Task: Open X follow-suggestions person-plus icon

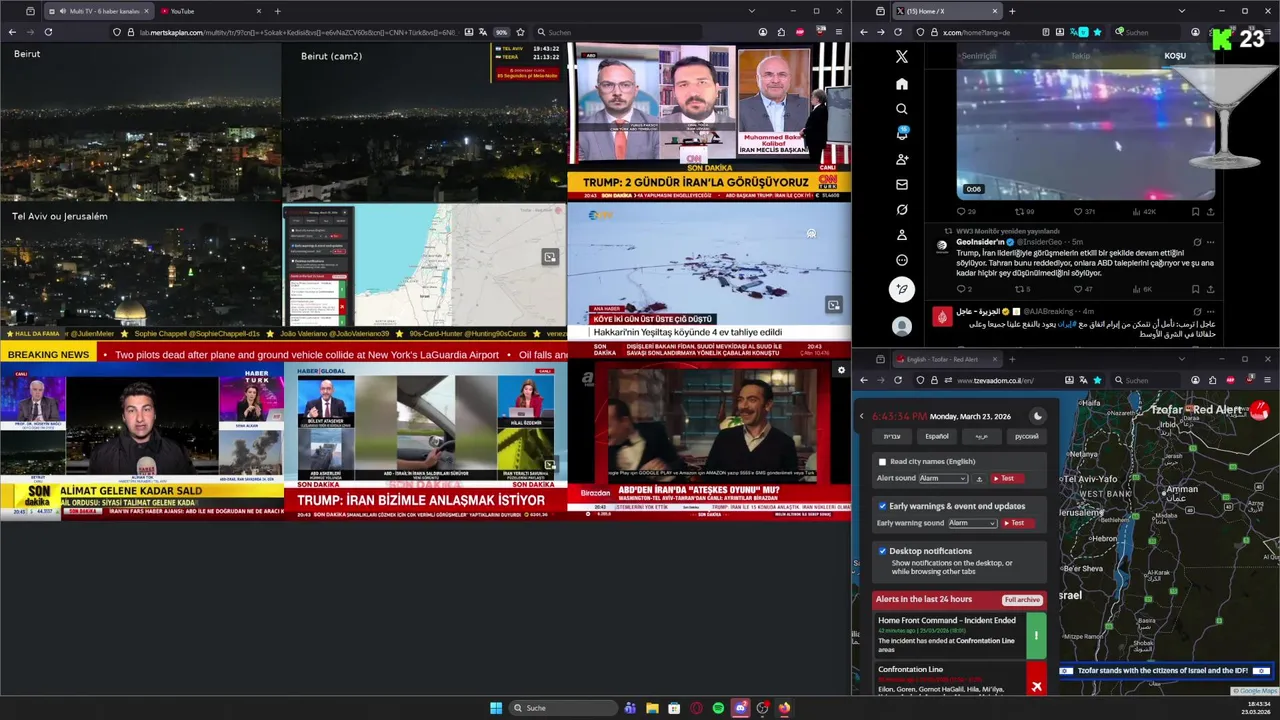Action: (902, 160)
